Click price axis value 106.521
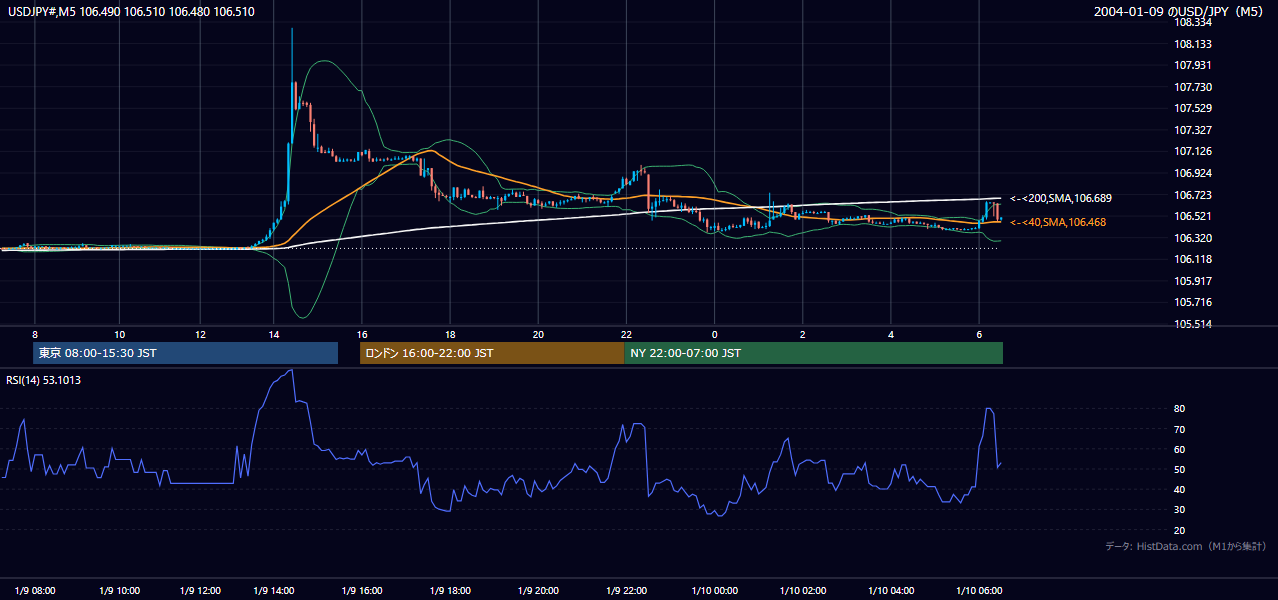This screenshot has width=1278, height=600. 1192,216
